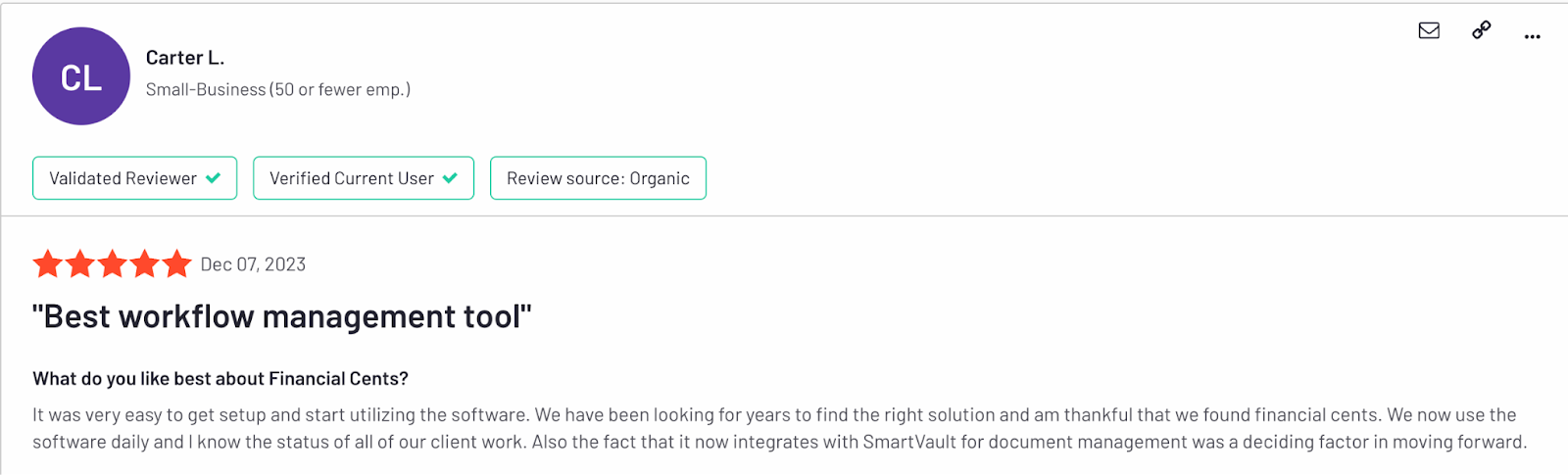Open the three-dot more options menu
Image resolution: width=1568 pixels, height=475 pixels.
(x=1533, y=36)
